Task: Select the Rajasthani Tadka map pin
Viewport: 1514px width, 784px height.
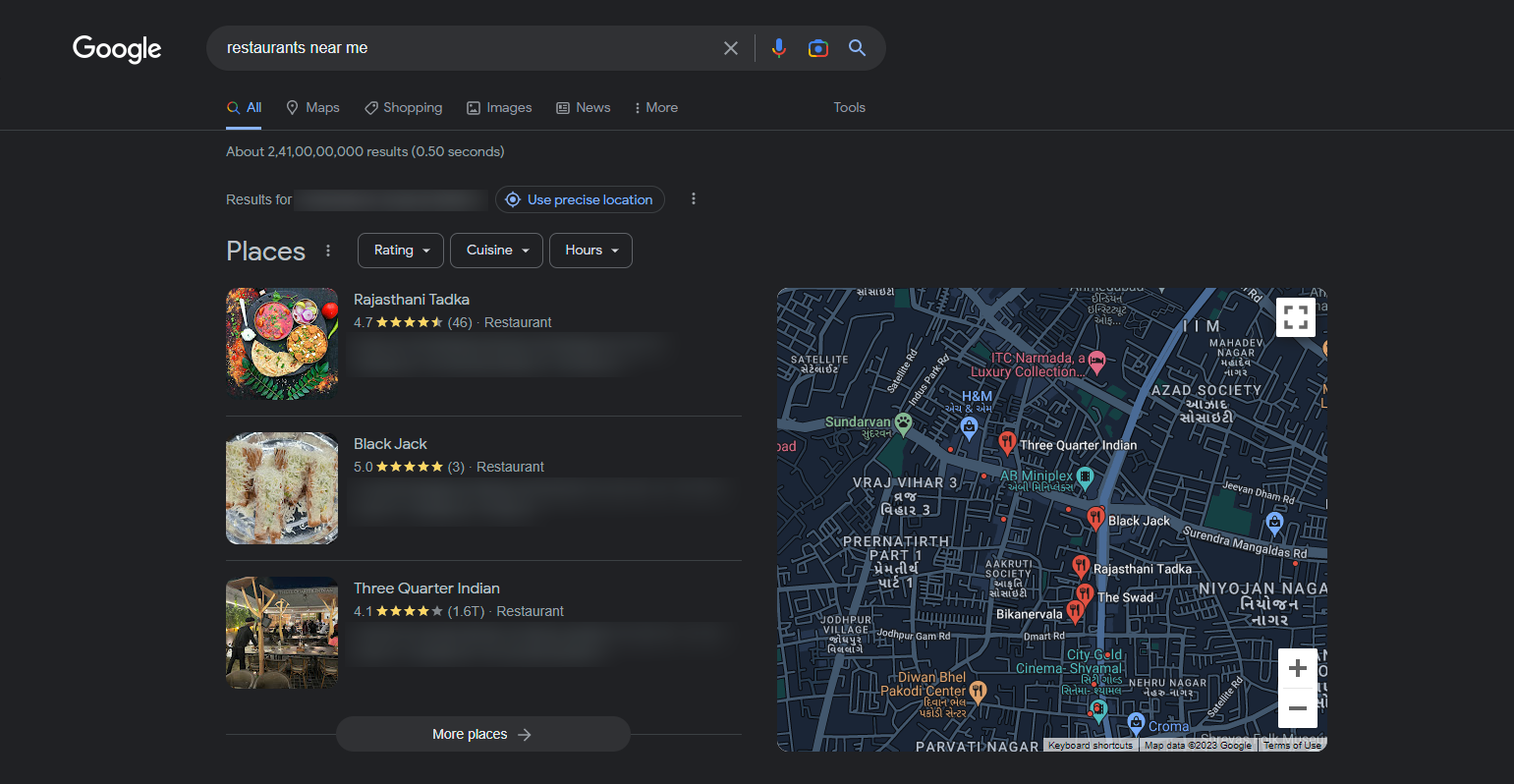Action: click(x=1081, y=567)
